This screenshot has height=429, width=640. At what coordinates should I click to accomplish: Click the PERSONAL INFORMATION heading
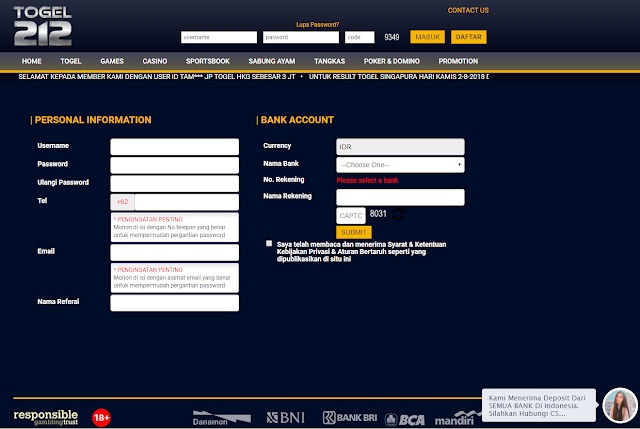(x=93, y=120)
